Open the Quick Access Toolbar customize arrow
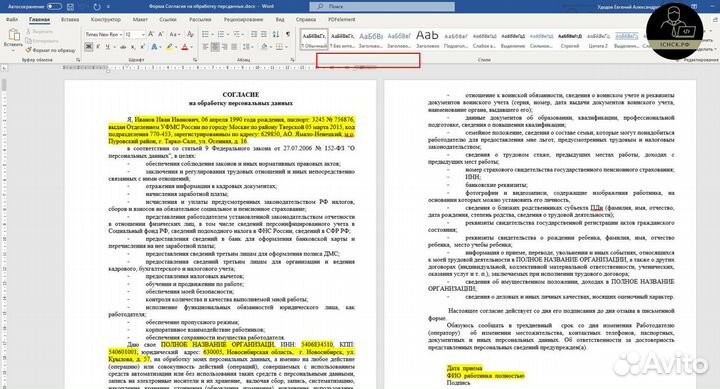The width and height of the screenshot is (720, 389). 108,7
